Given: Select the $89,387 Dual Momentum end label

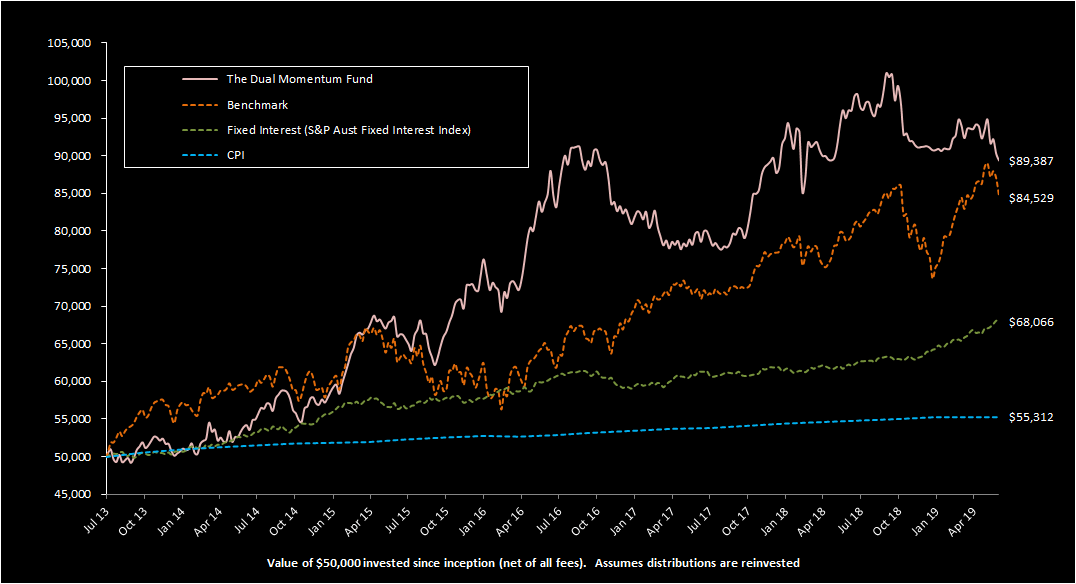Looking at the screenshot, I should point(1033,162).
